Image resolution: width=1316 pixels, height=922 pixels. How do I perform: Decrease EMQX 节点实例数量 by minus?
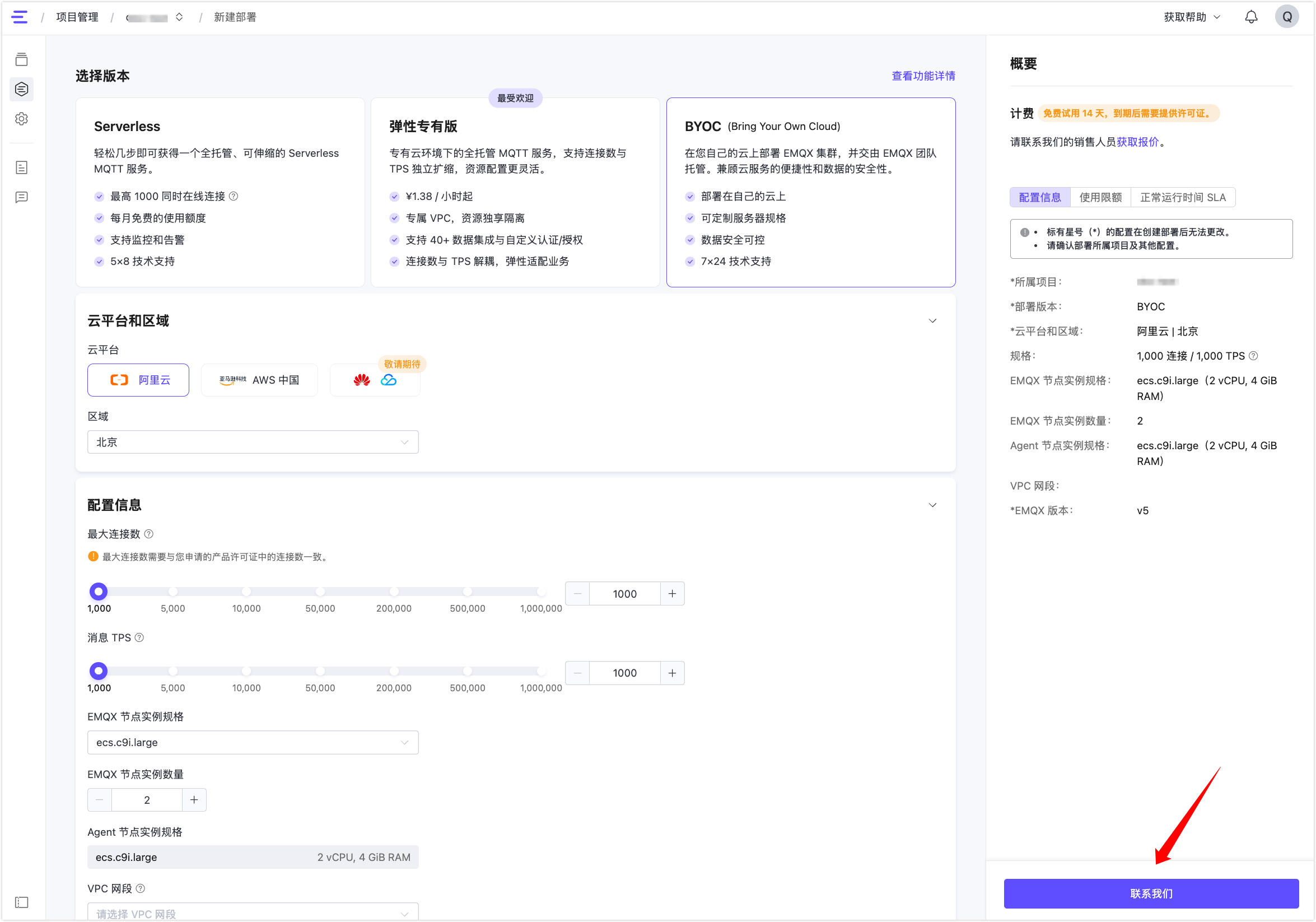pyautogui.click(x=100, y=799)
